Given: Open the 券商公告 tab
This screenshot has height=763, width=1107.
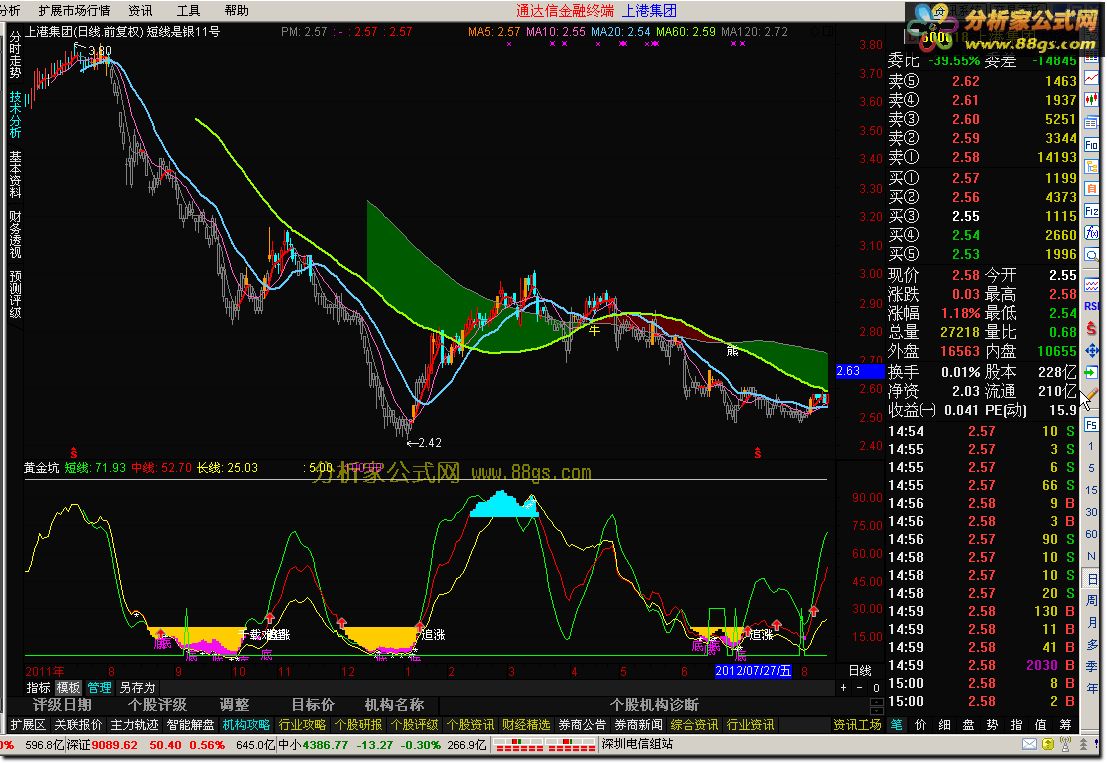Looking at the screenshot, I should click(x=582, y=725).
